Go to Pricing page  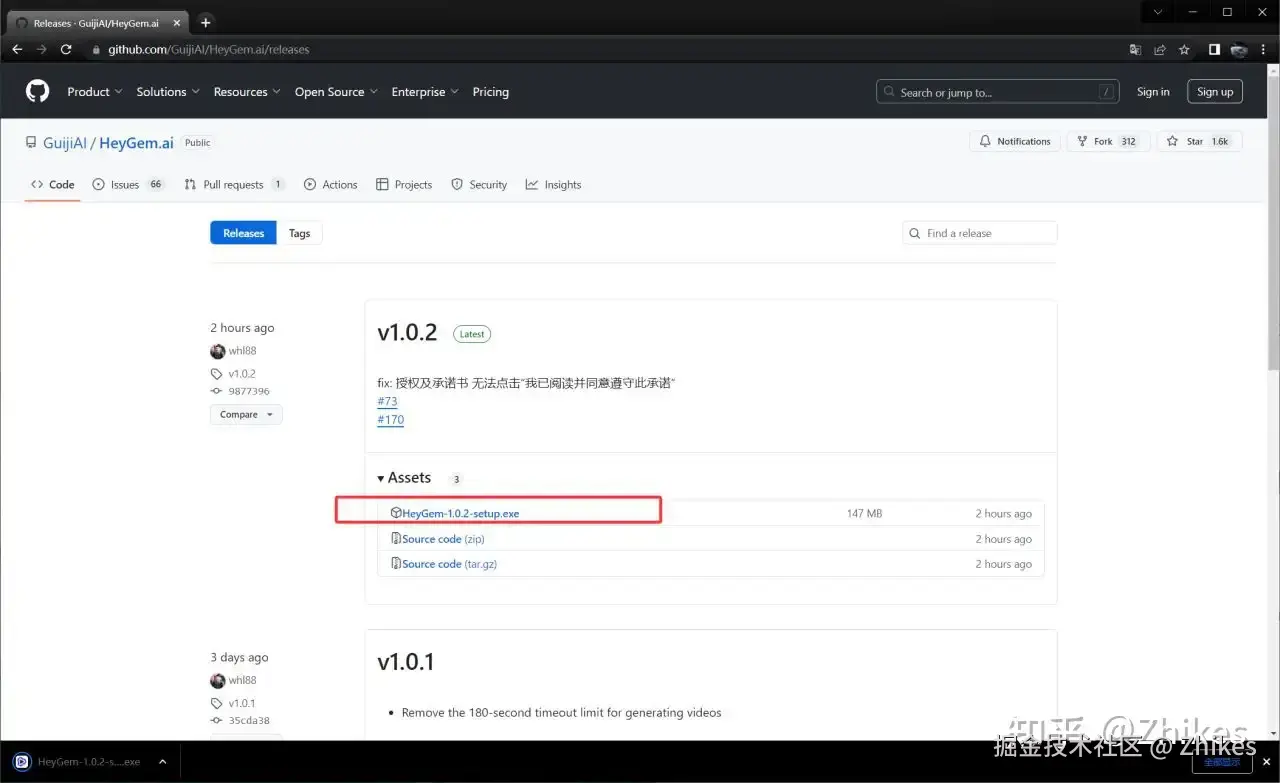click(x=490, y=92)
